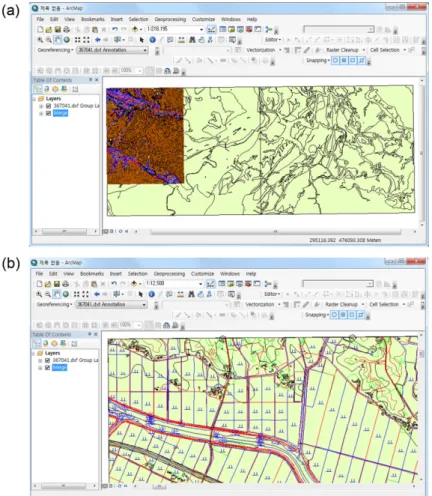Image resolution: width=432 pixels, height=496 pixels.
Task: Open map scale dropdown showing 1:12,500
Action: (200, 284)
